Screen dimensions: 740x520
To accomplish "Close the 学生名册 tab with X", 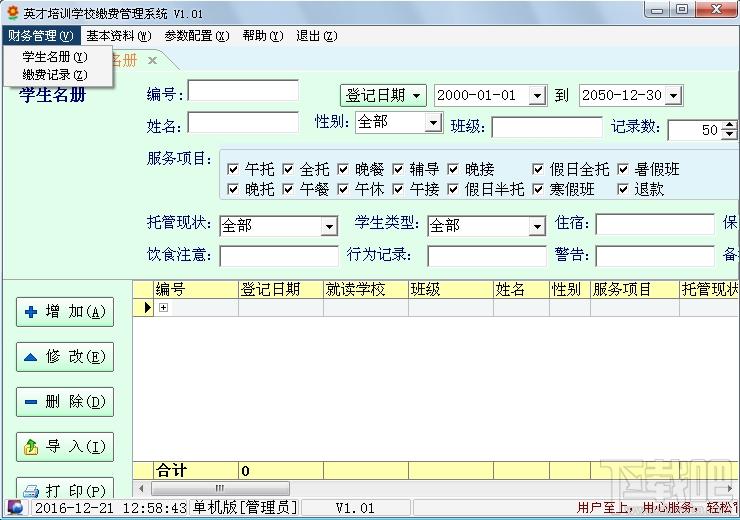I will coord(152,60).
